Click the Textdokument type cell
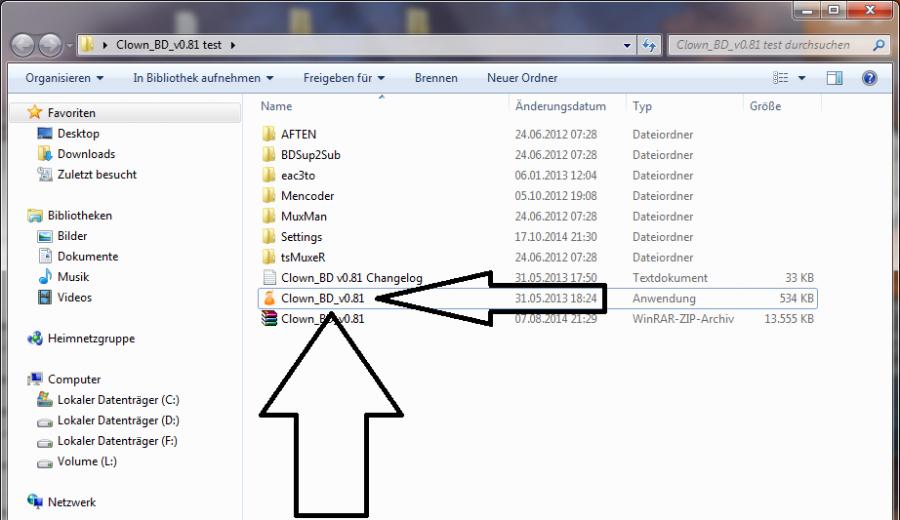The width and height of the screenshot is (900, 520). coord(670,278)
